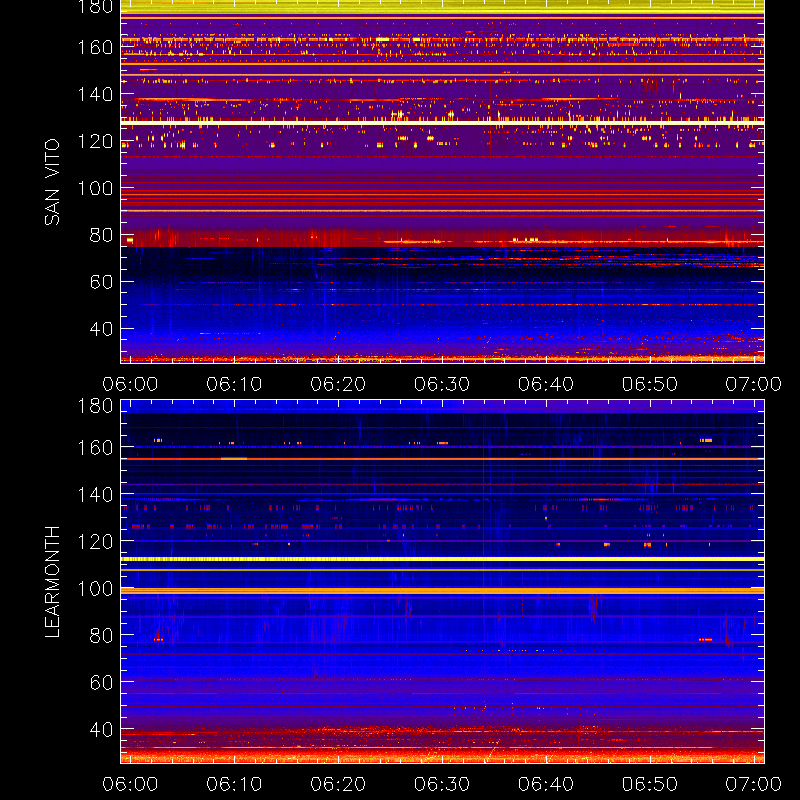Click the 06:30 time label under San Vito plot

pos(442,384)
